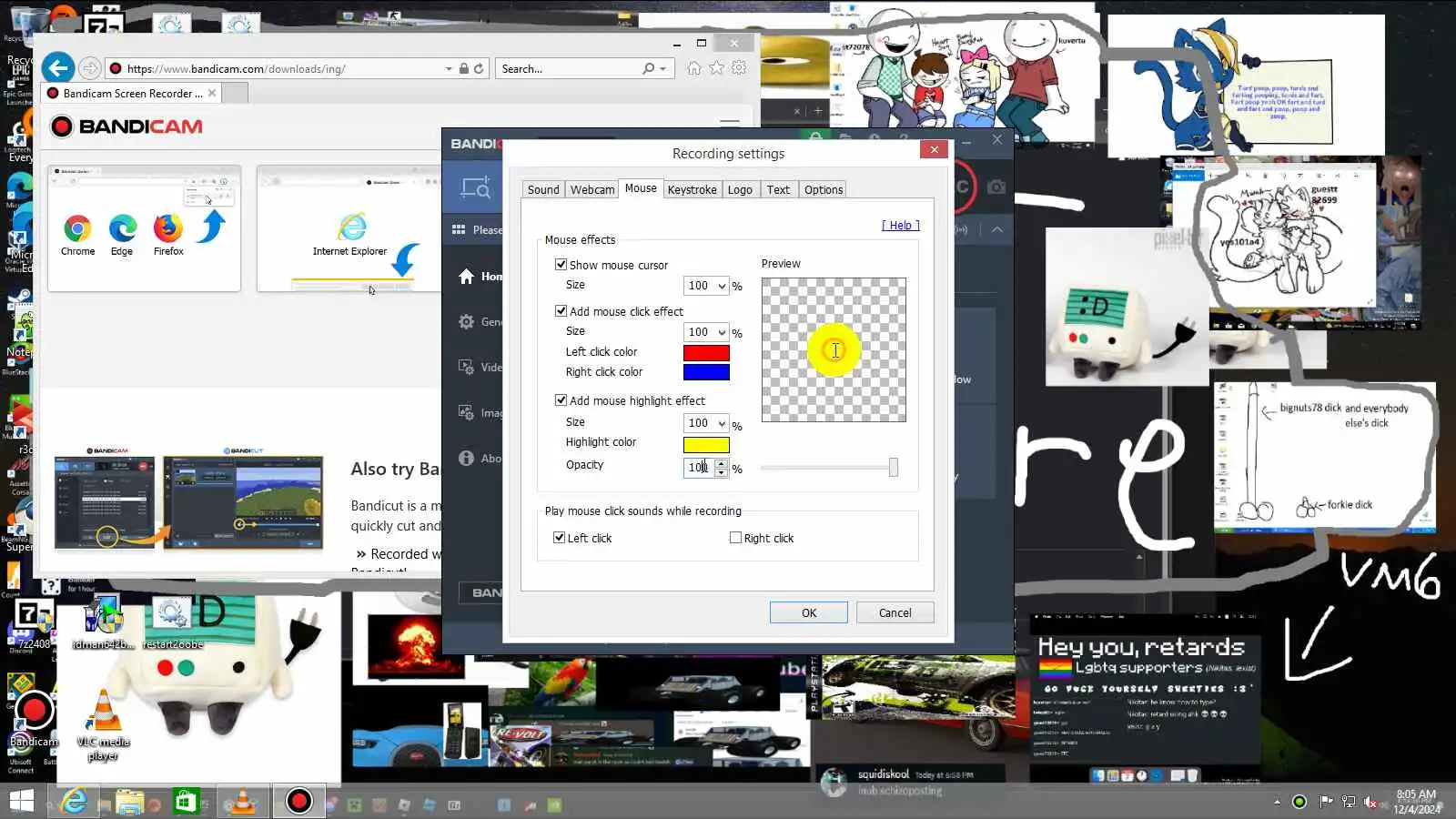
Task: Open the favorites star in Internet Explorer
Action: coord(717,68)
